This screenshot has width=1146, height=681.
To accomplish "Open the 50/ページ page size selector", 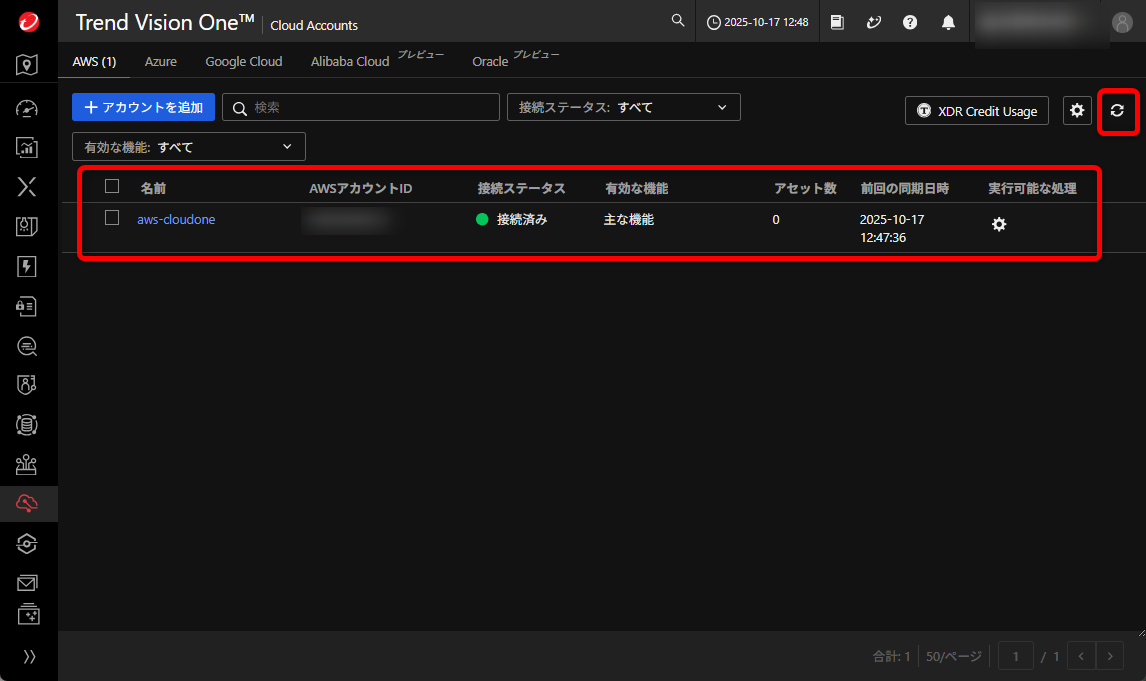I will coord(953,656).
